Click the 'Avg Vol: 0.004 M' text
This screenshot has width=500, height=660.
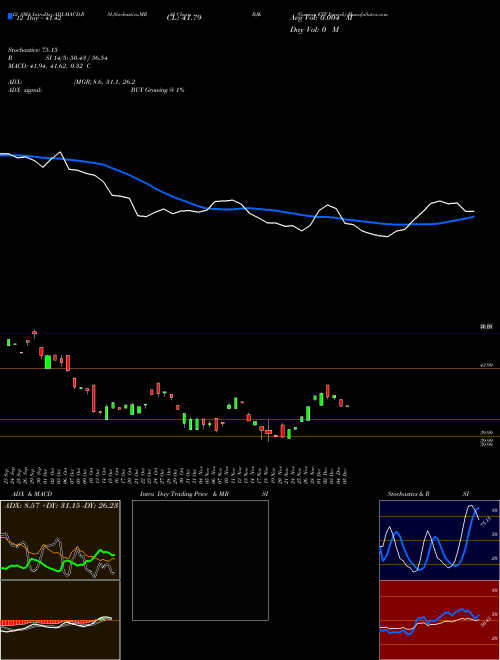click(320, 18)
